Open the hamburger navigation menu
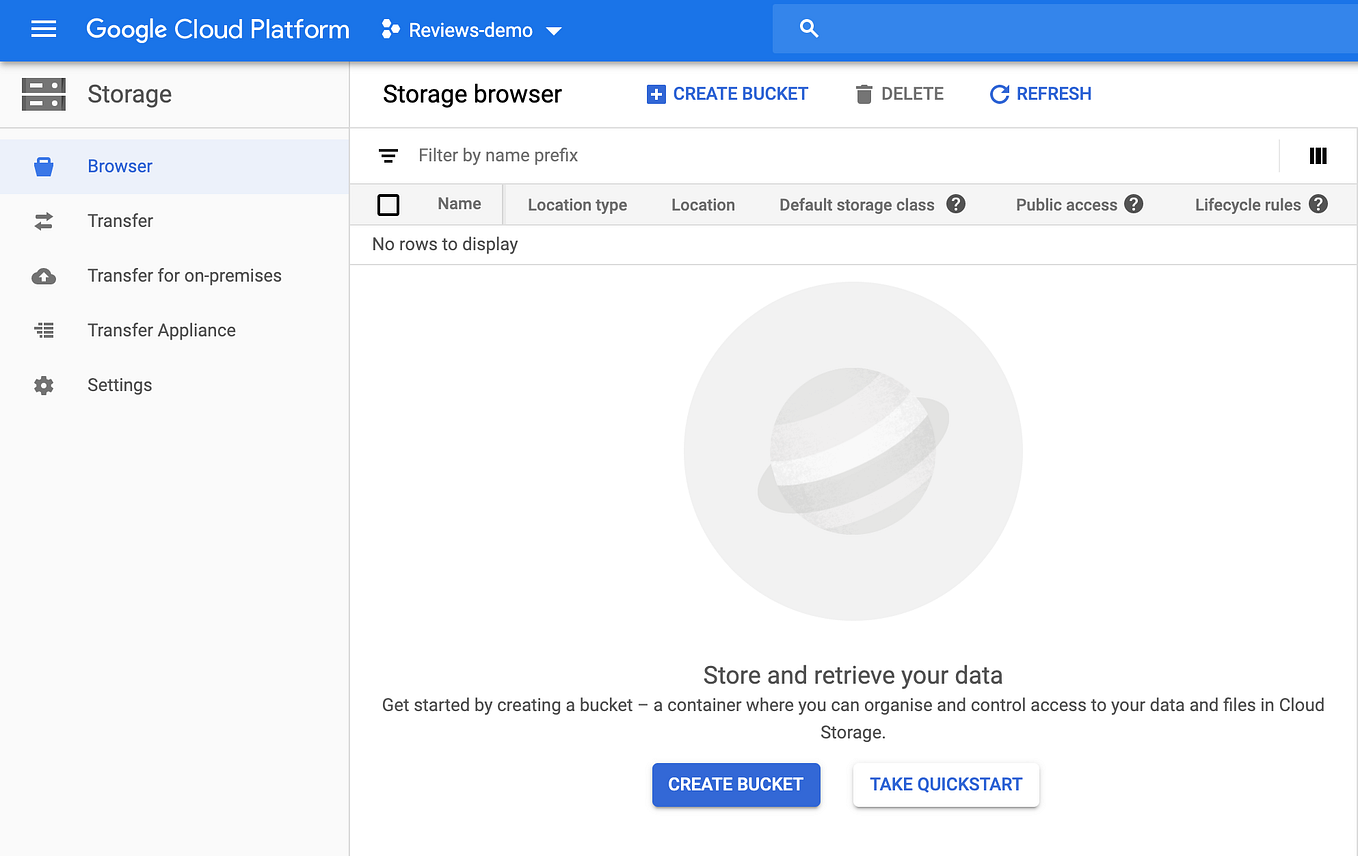 pos(44,30)
